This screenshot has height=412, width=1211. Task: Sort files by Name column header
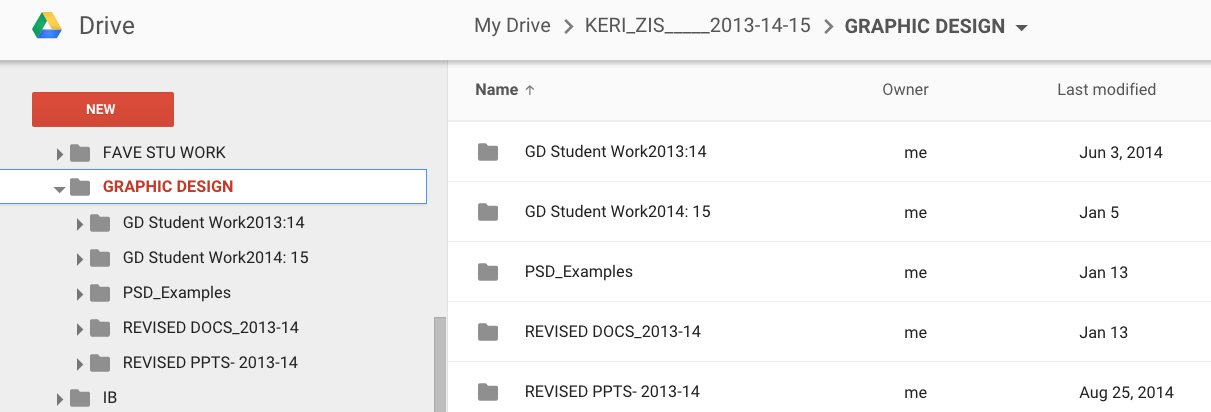[497, 89]
